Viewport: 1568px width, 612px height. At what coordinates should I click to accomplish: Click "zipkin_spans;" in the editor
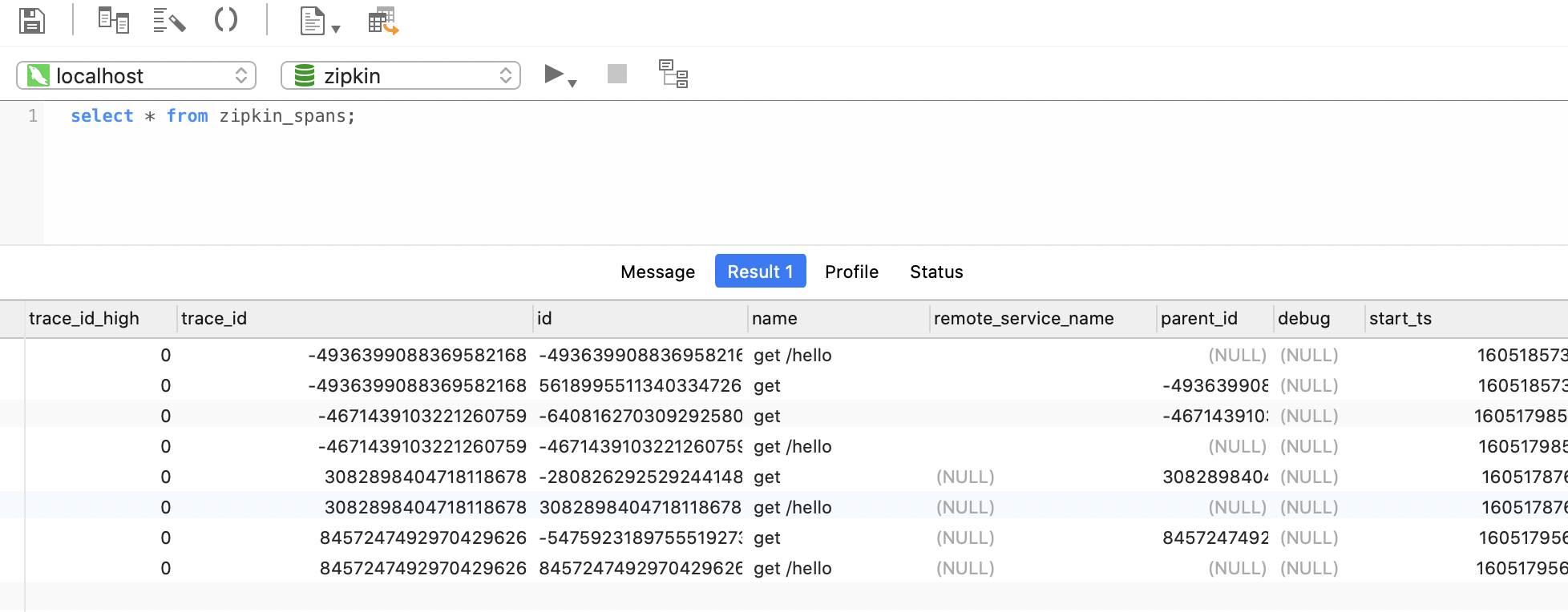point(287,116)
